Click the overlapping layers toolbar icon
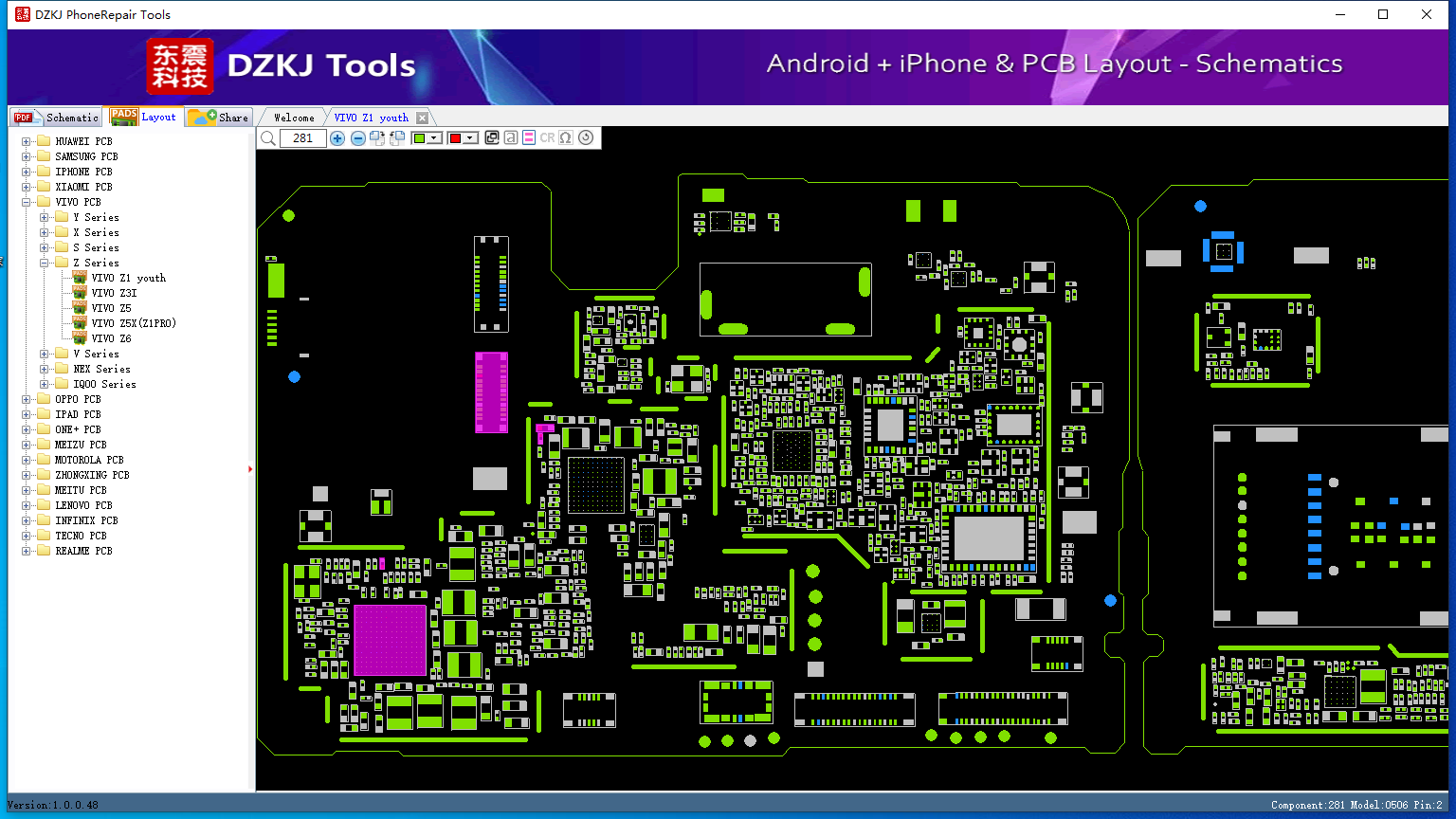Viewport: 1456px width, 819px height. click(x=492, y=138)
